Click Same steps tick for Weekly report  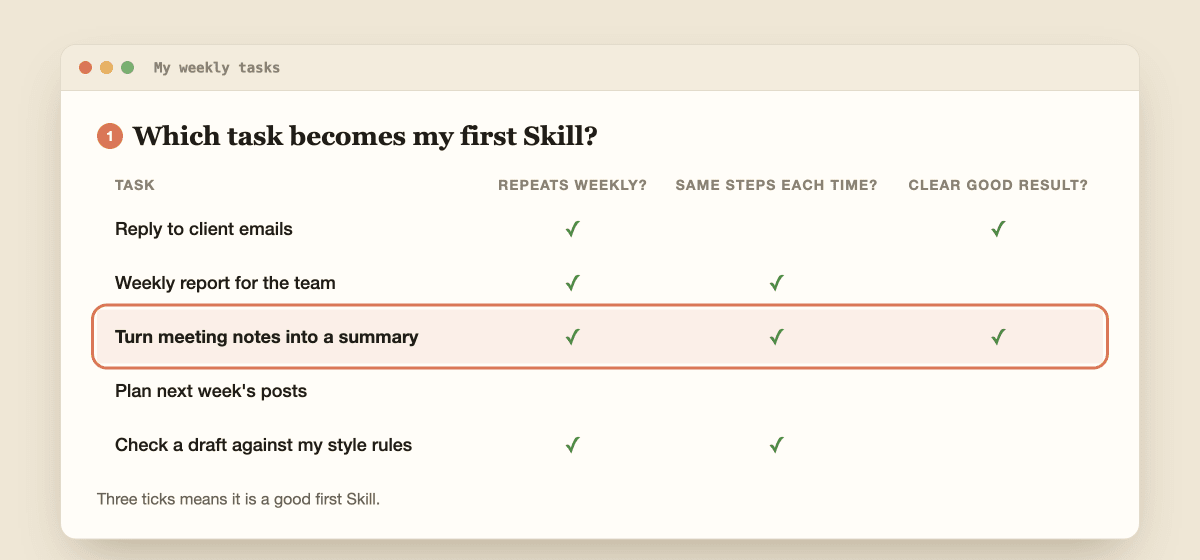tap(776, 283)
